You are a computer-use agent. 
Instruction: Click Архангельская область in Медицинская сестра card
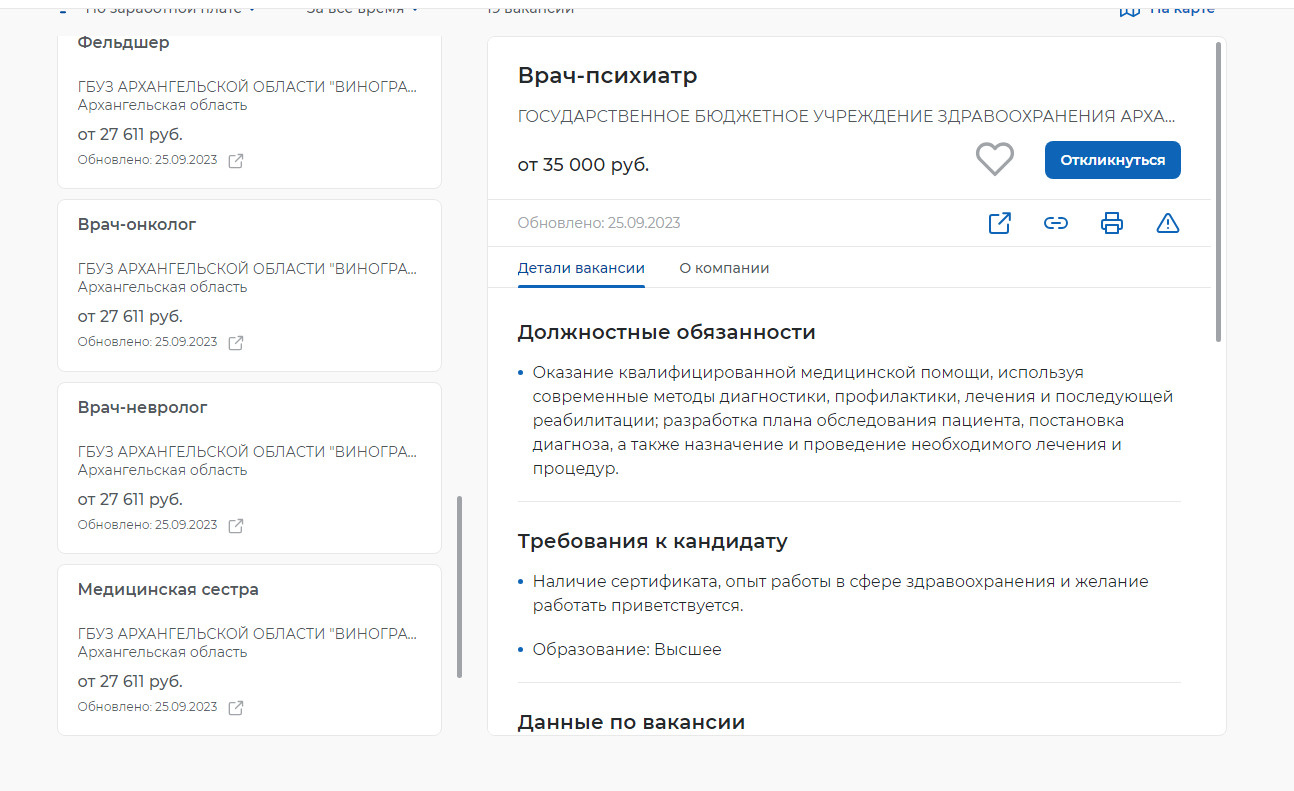click(162, 652)
